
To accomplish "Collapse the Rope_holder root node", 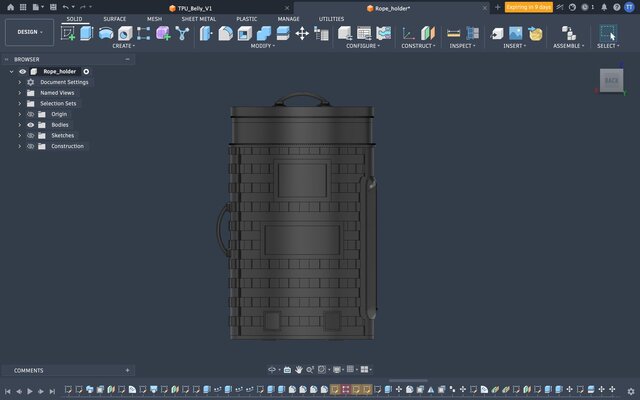I will coord(11,71).
